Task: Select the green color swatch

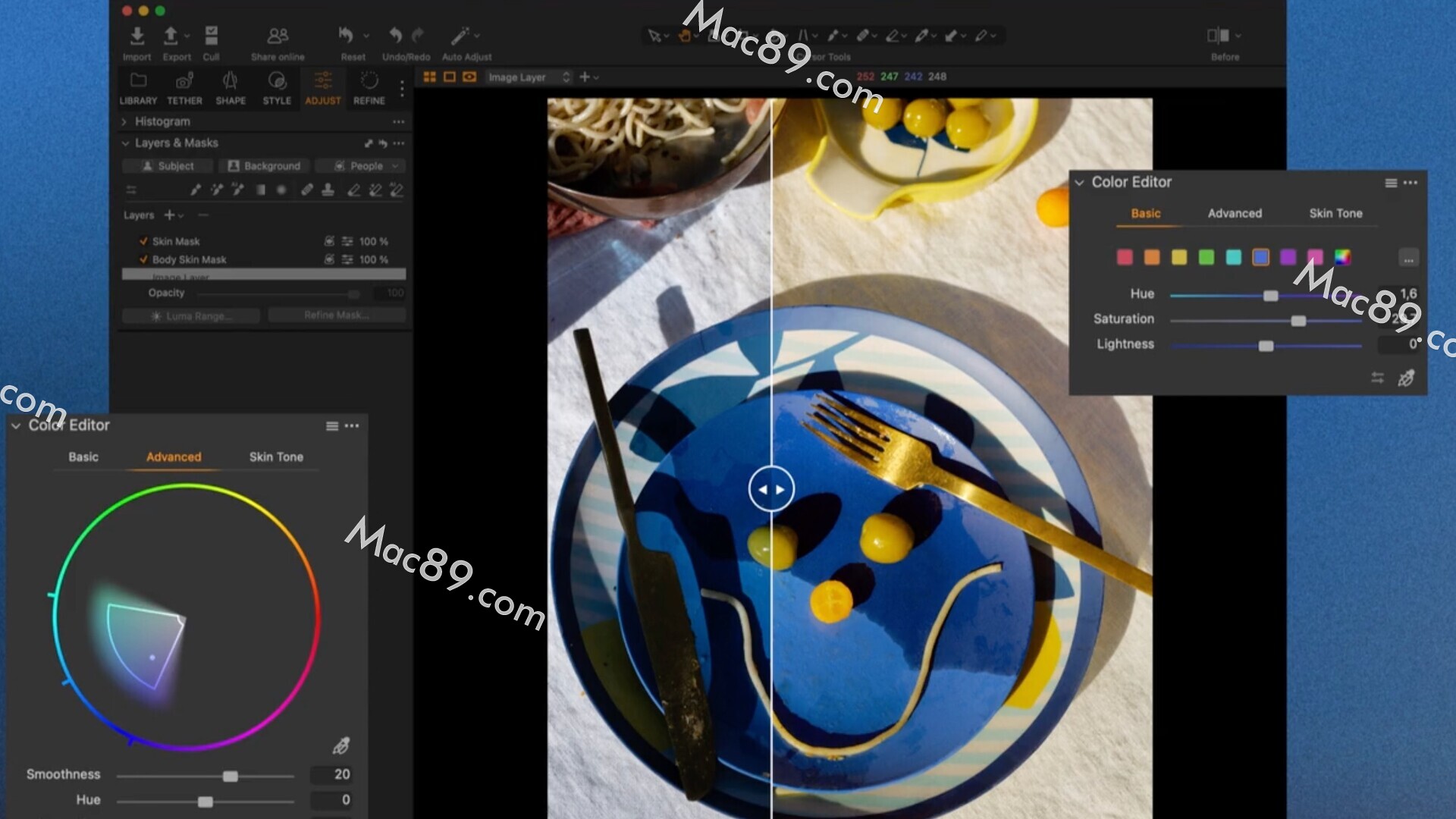Action: [1206, 258]
